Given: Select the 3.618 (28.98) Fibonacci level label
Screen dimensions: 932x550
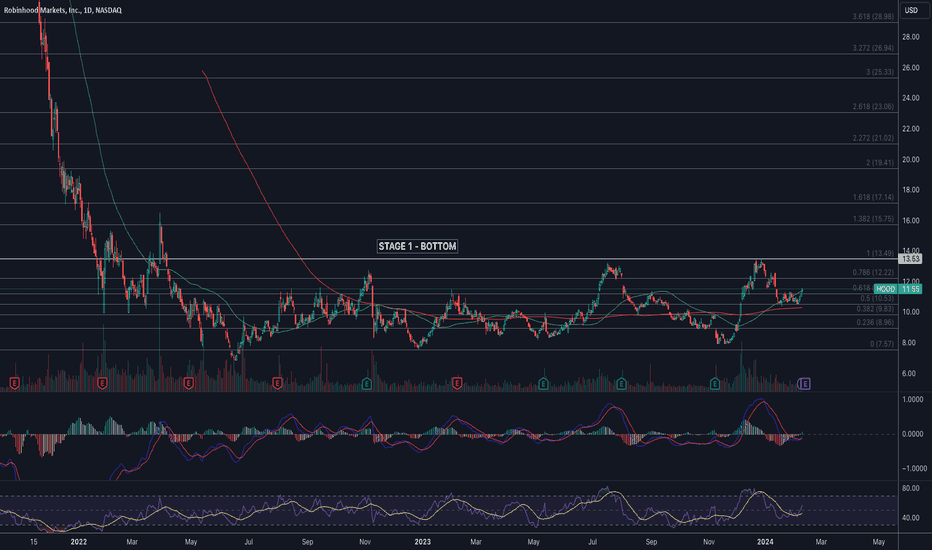Looking at the screenshot, I should coord(873,17).
